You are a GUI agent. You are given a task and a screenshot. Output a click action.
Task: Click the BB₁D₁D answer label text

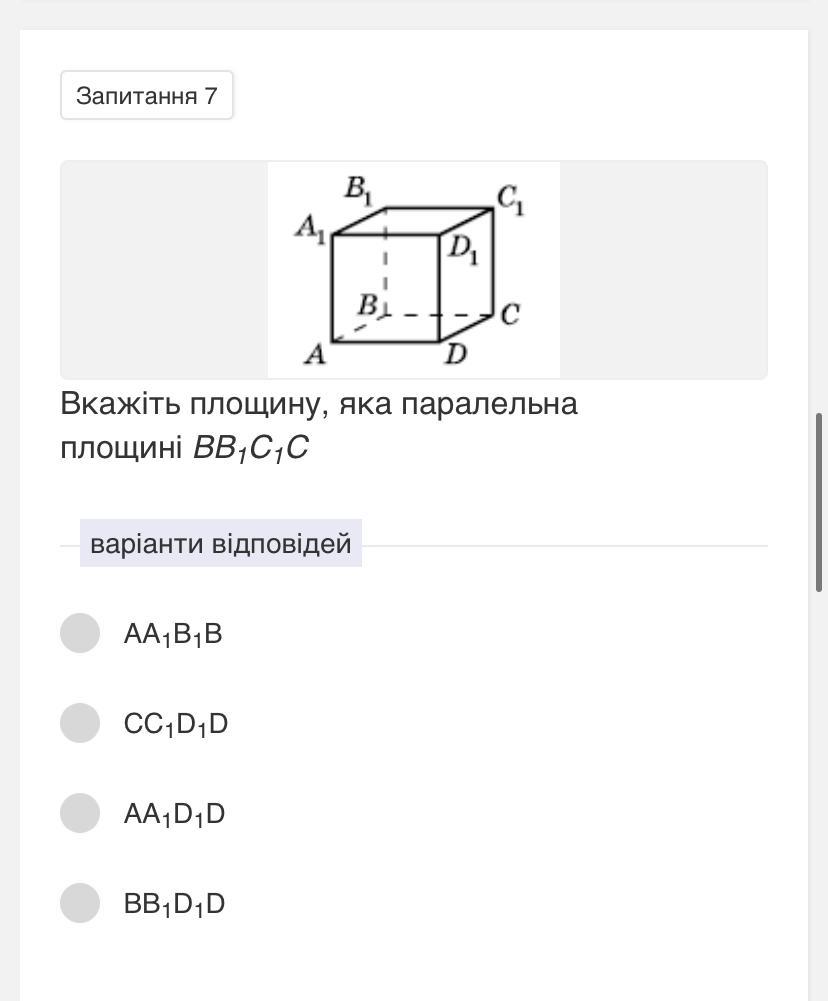point(174,905)
